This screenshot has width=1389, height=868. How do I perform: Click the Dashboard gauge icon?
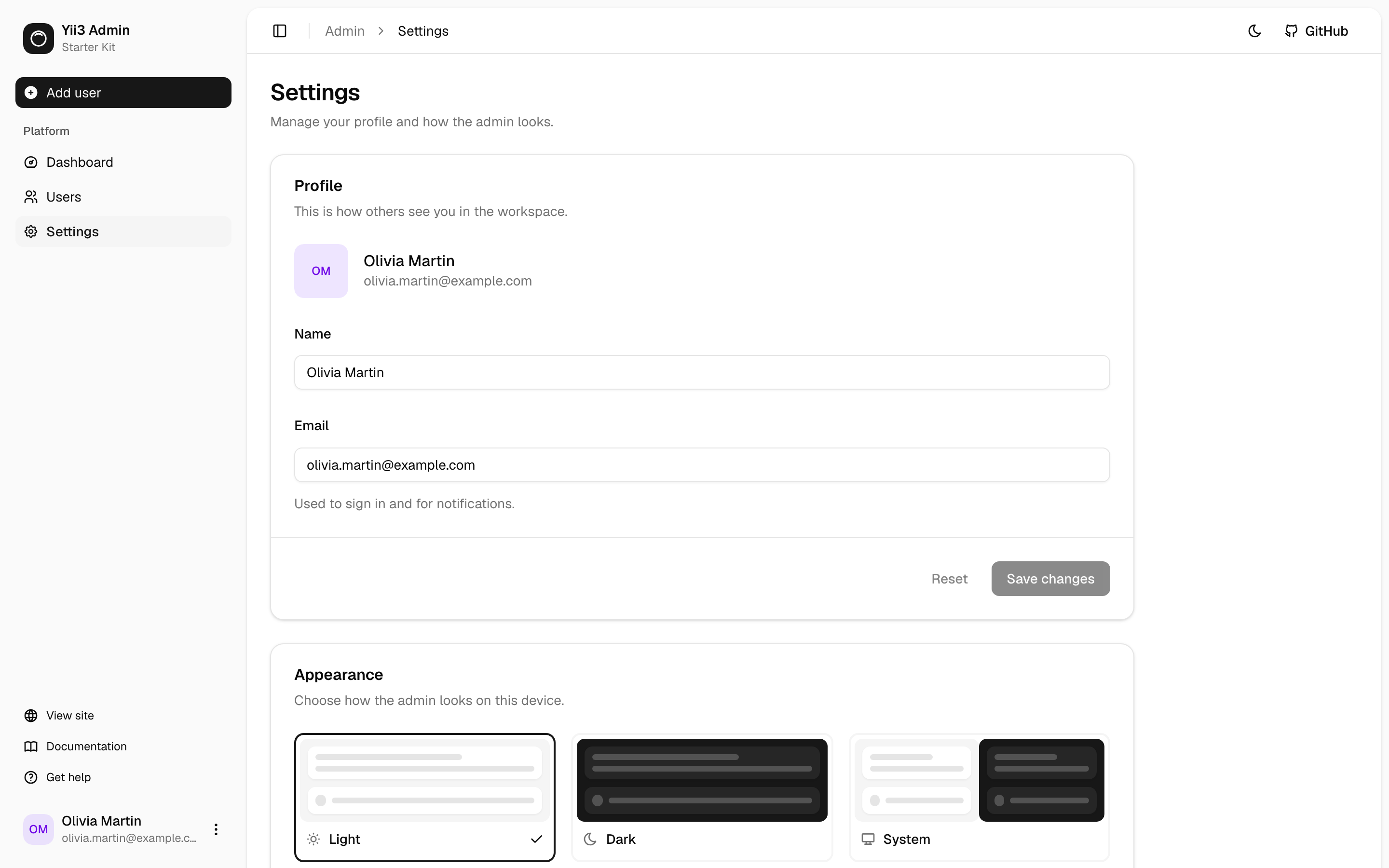[31, 163]
